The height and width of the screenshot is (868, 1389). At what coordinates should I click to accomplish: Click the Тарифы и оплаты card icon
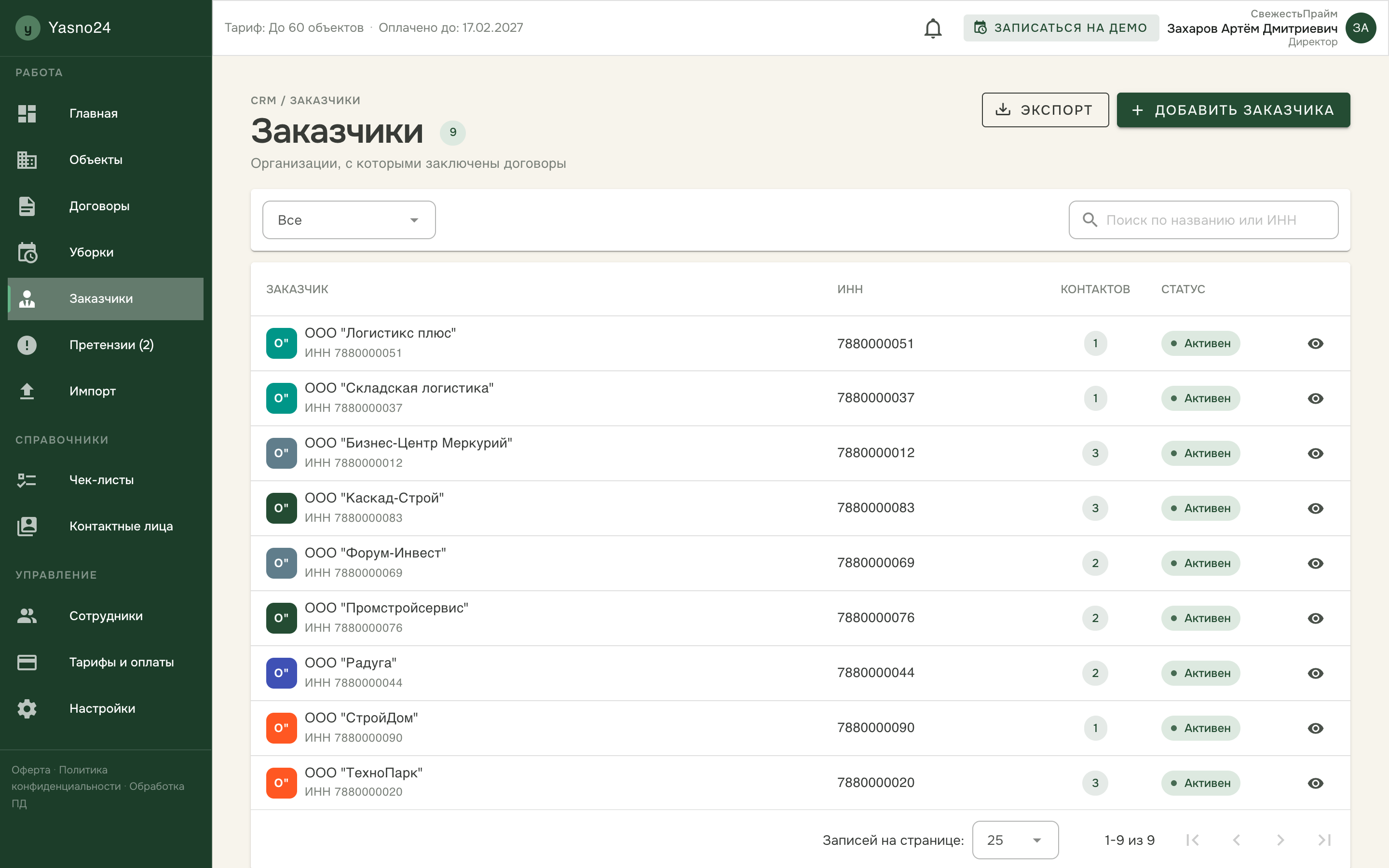(27, 663)
